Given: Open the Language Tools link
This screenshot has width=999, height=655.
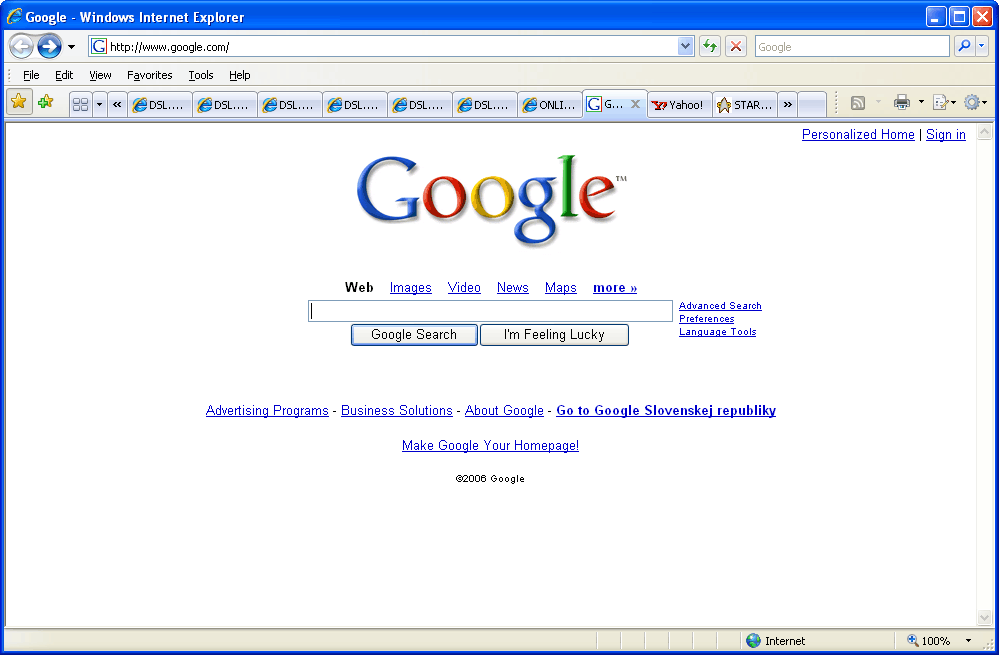Looking at the screenshot, I should (717, 331).
